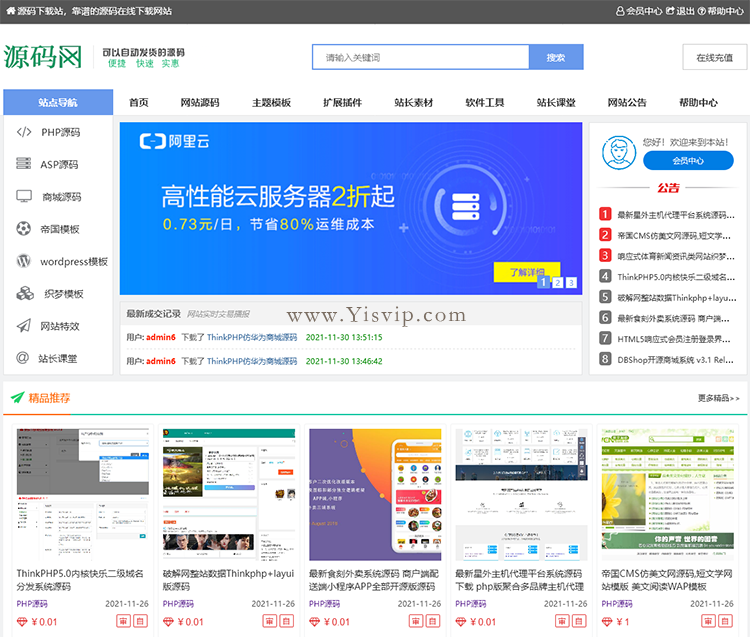Open the 首页 navigation tab
This screenshot has height=637, width=750.
click(x=139, y=102)
